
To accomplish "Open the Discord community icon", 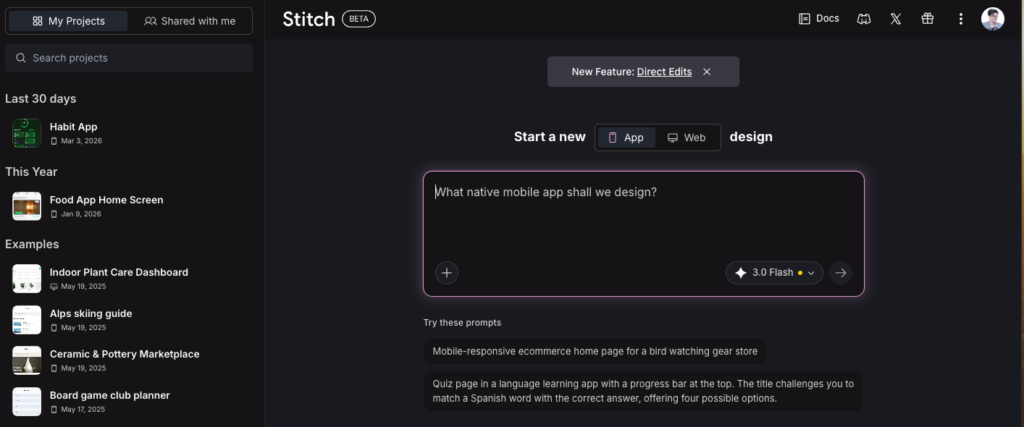I will point(864,19).
